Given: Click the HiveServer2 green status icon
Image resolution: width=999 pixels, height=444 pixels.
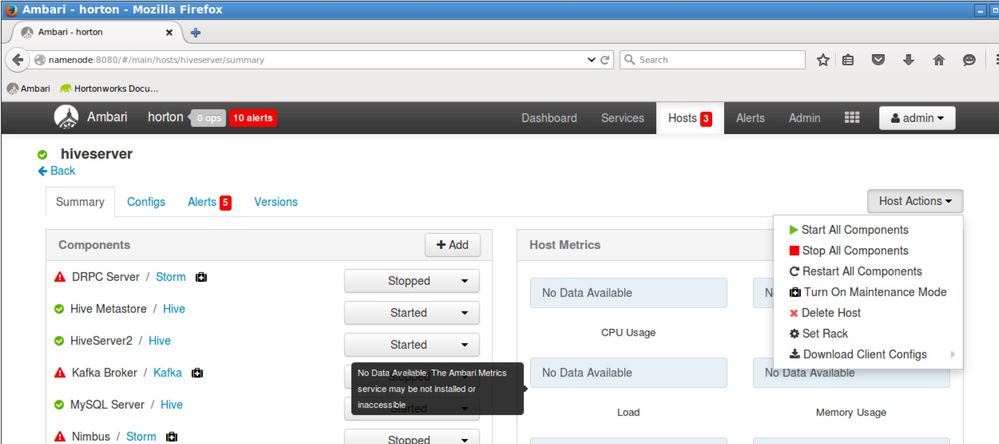Looking at the screenshot, I should (59, 341).
